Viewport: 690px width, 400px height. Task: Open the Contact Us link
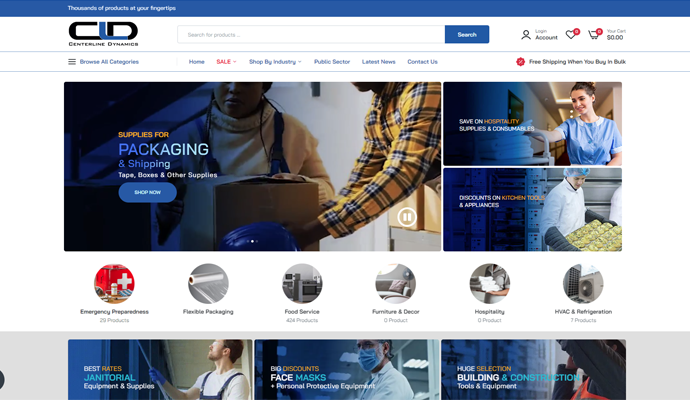[x=422, y=62]
